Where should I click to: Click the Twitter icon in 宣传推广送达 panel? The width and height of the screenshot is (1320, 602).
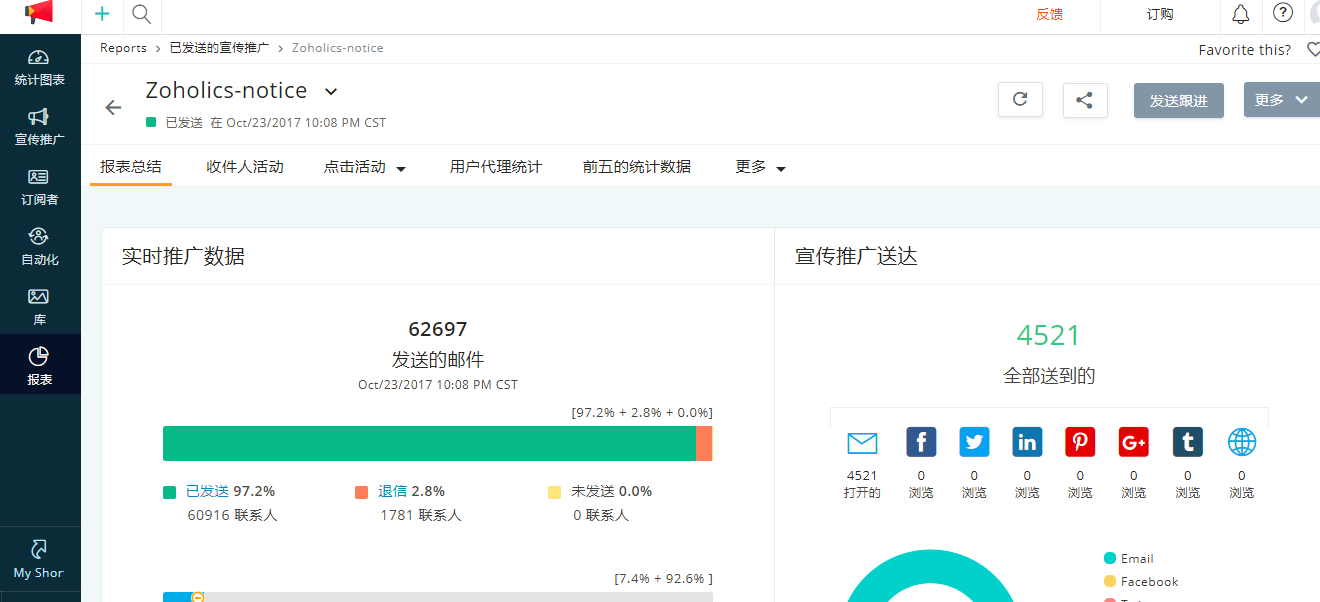tap(974, 441)
